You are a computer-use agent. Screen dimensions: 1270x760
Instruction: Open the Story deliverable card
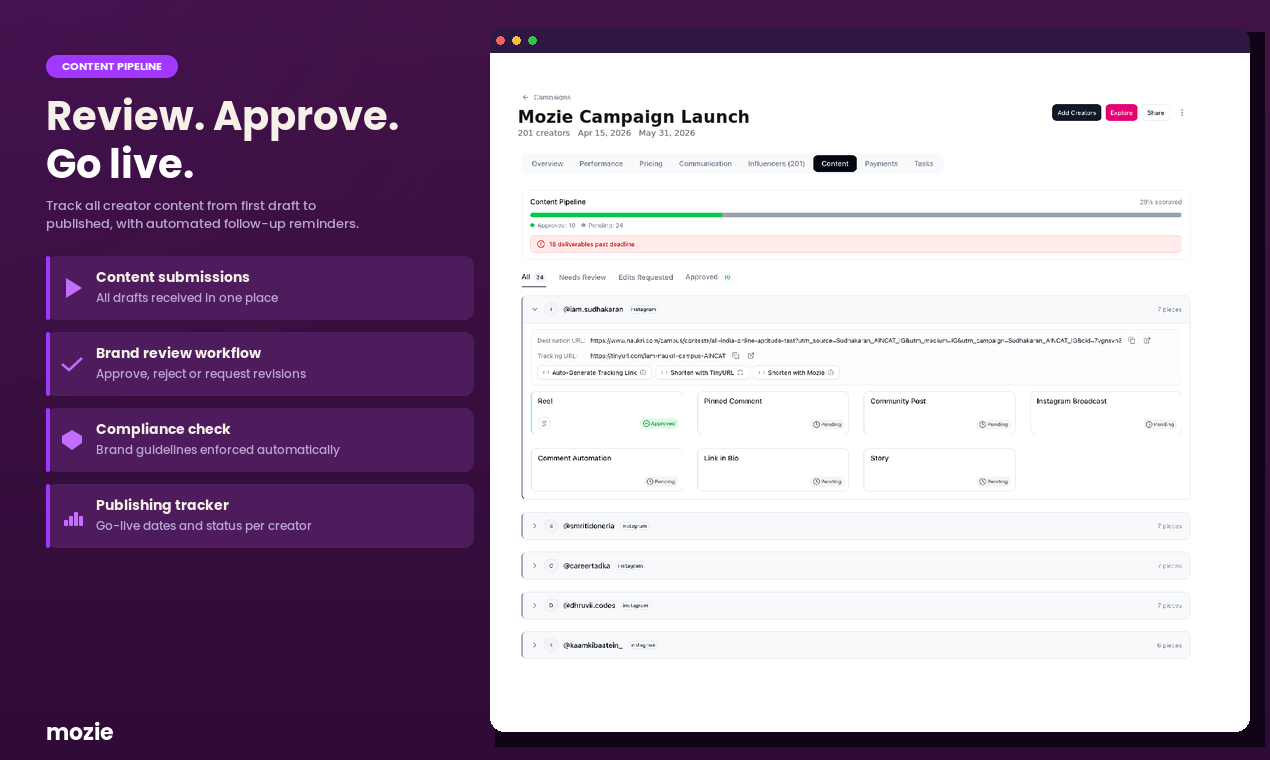click(939, 469)
